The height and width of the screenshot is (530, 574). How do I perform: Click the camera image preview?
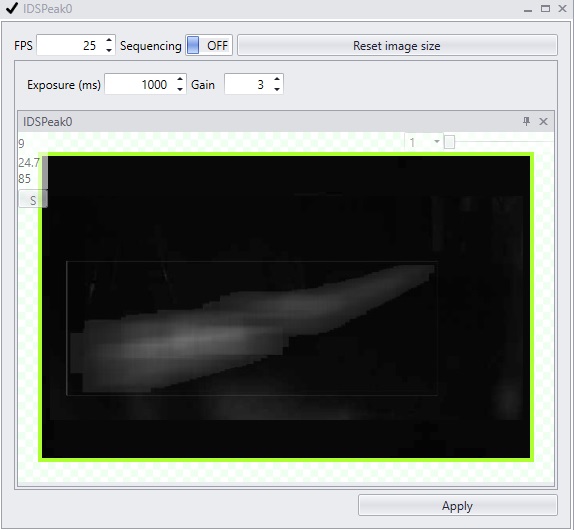pos(286,307)
